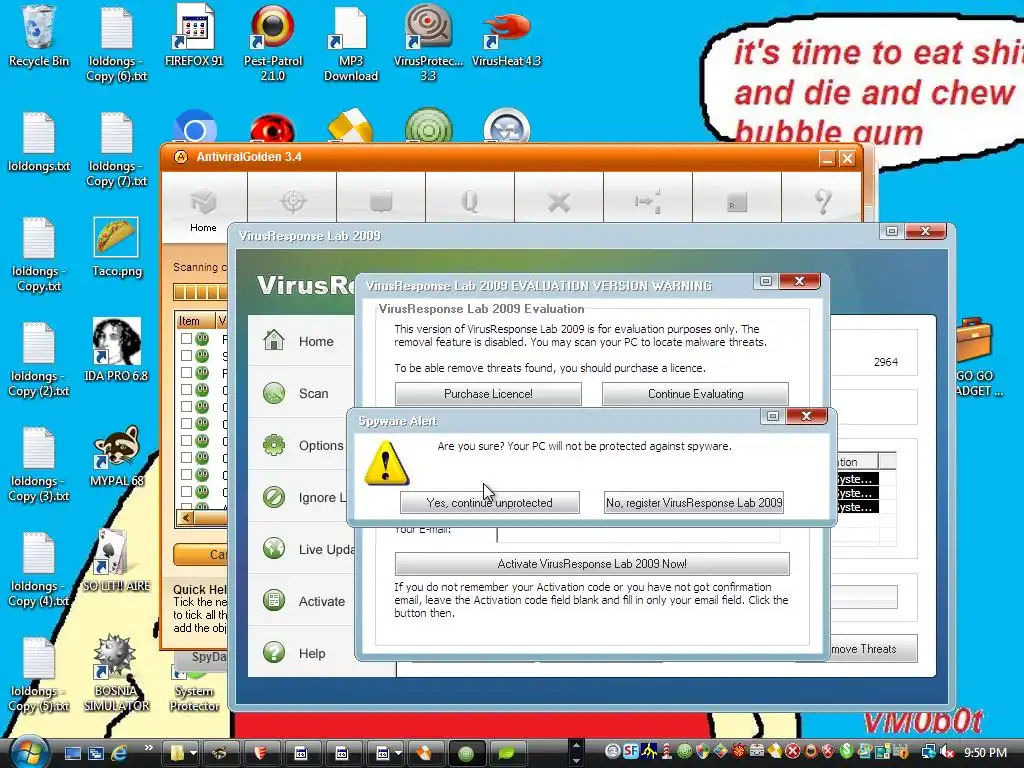Image resolution: width=1024 pixels, height=768 pixels.
Task: Click the green Help question icon in VirusResponse
Action: point(274,652)
